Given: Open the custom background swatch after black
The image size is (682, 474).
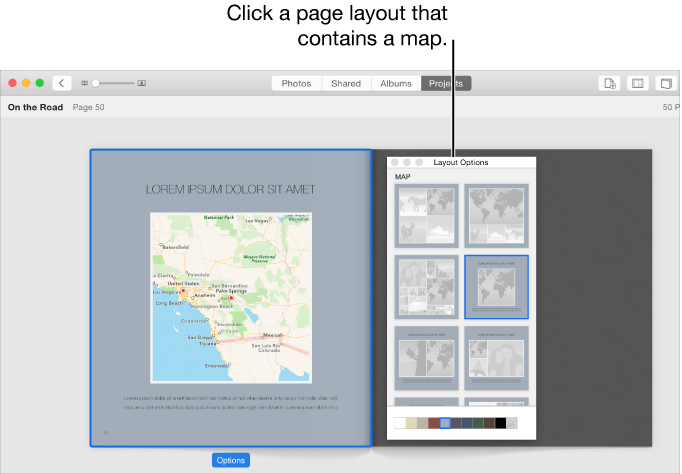Looking at the screenshot, I should click(512, 423).
